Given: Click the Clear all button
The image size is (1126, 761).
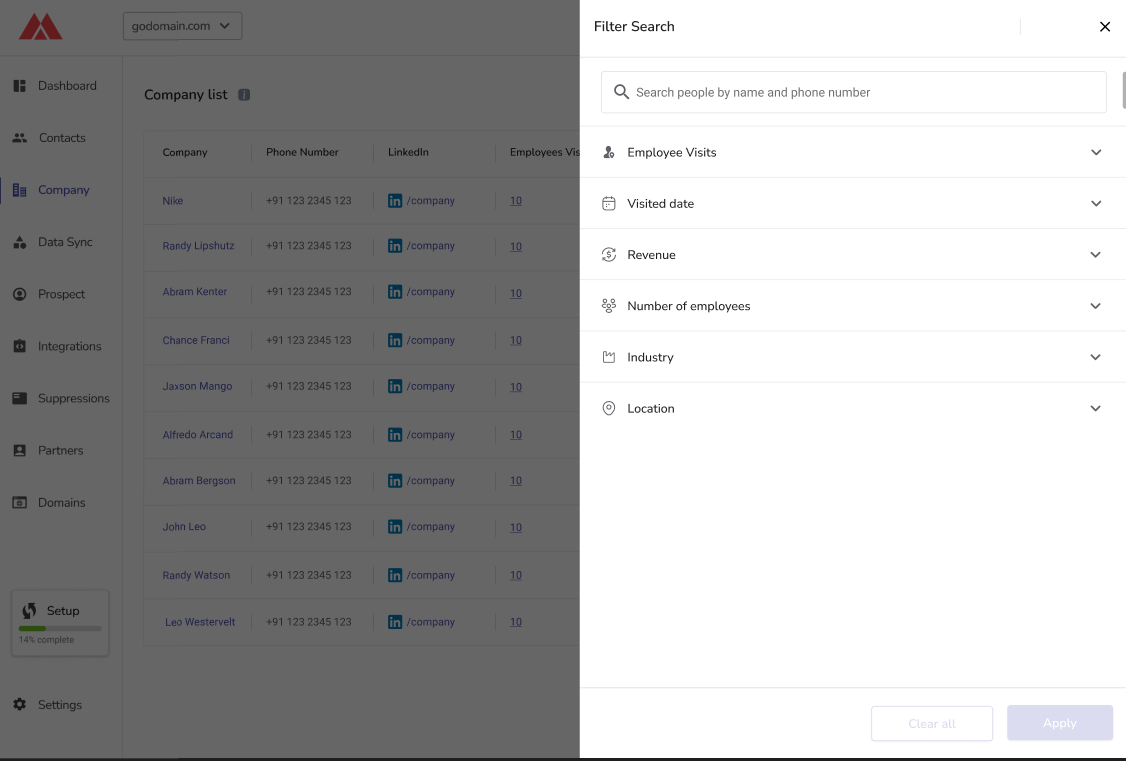Looking at the screenshot, I should 931,723.
